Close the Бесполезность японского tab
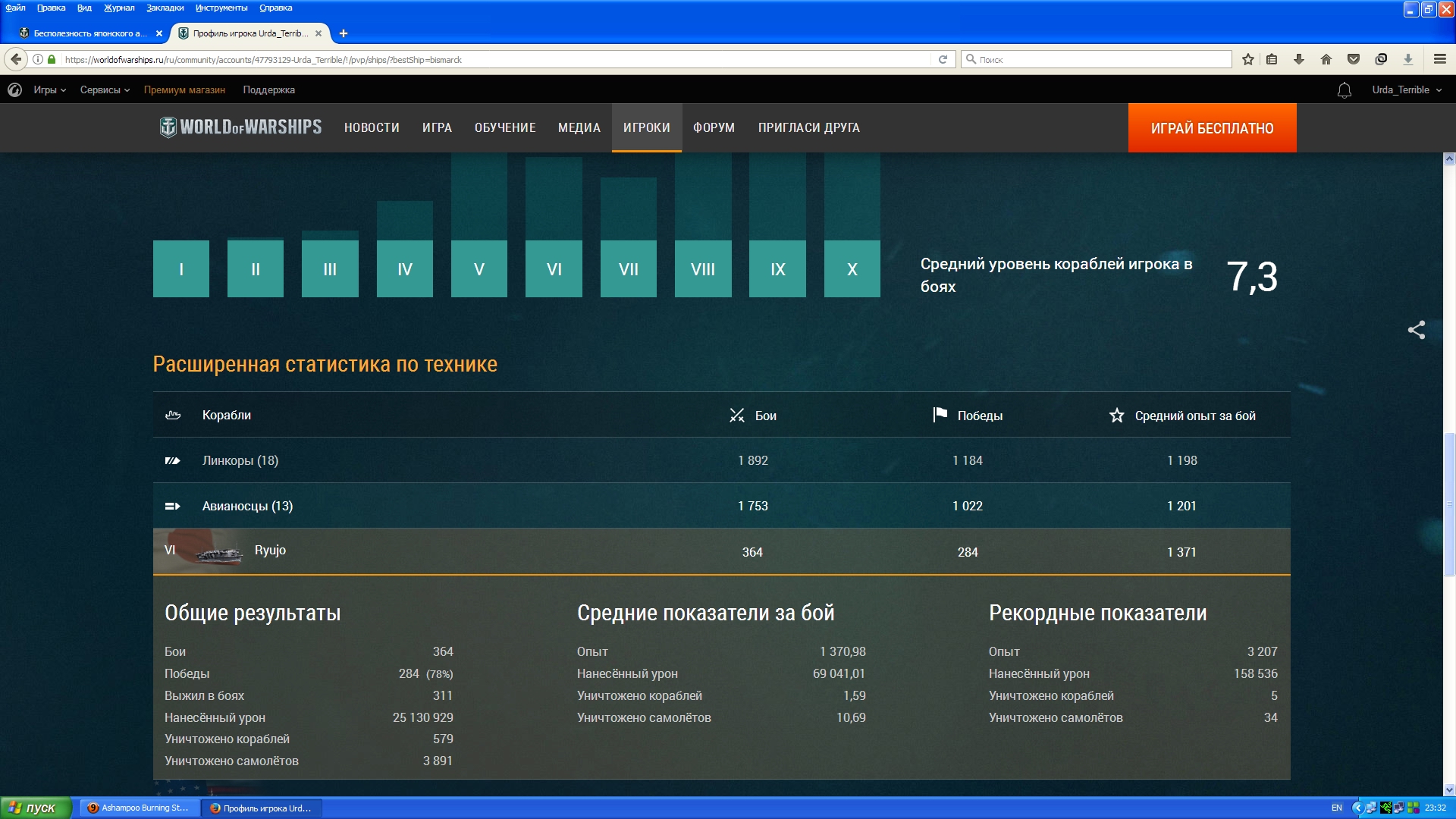The width and height of the screenshot is (1456, 819). [159, 33]
